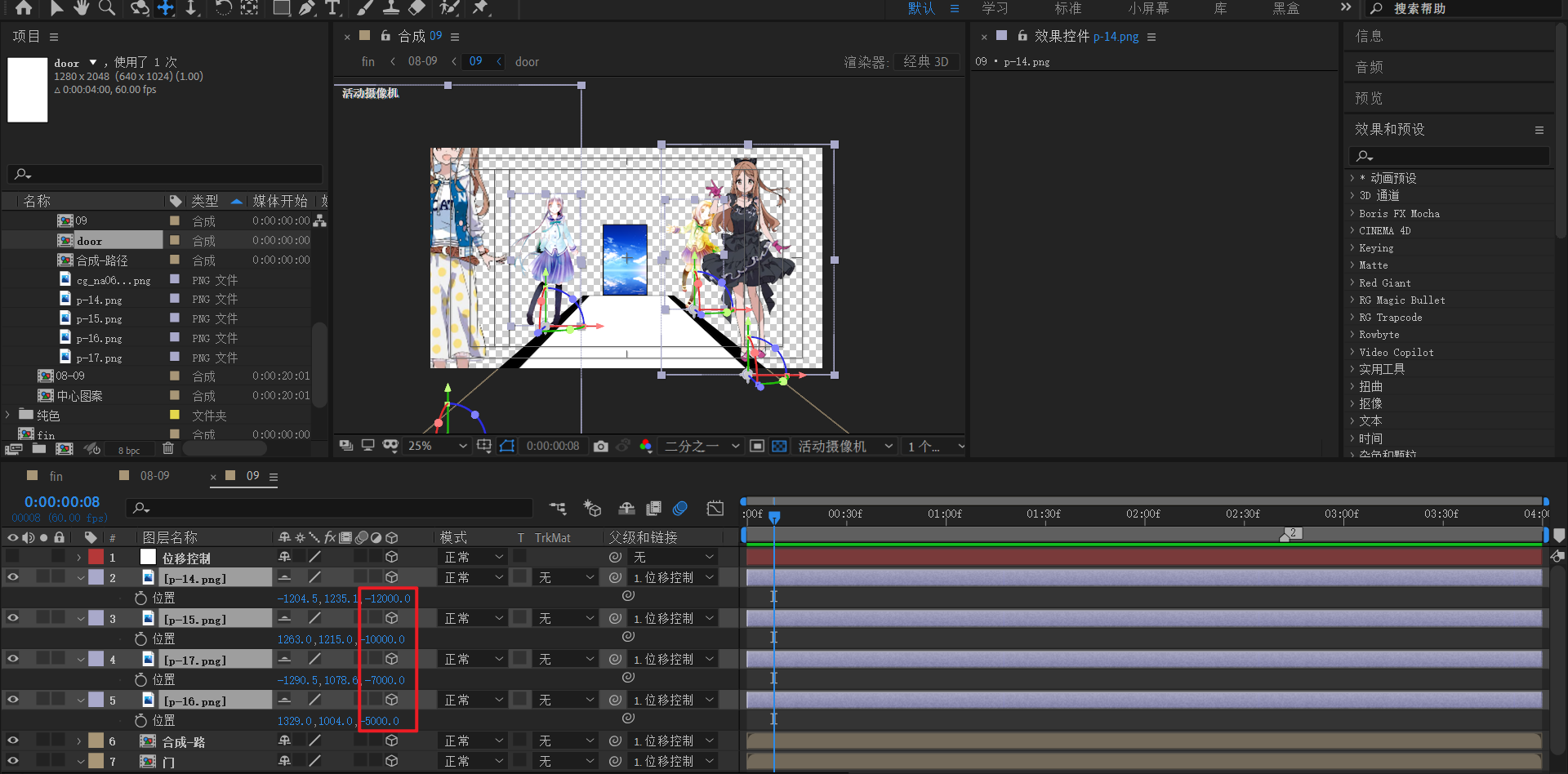Image resolution: width=1568 pixels, height=774 pixels.
Task: Select the Rotation tool
Action: point(223,8)
